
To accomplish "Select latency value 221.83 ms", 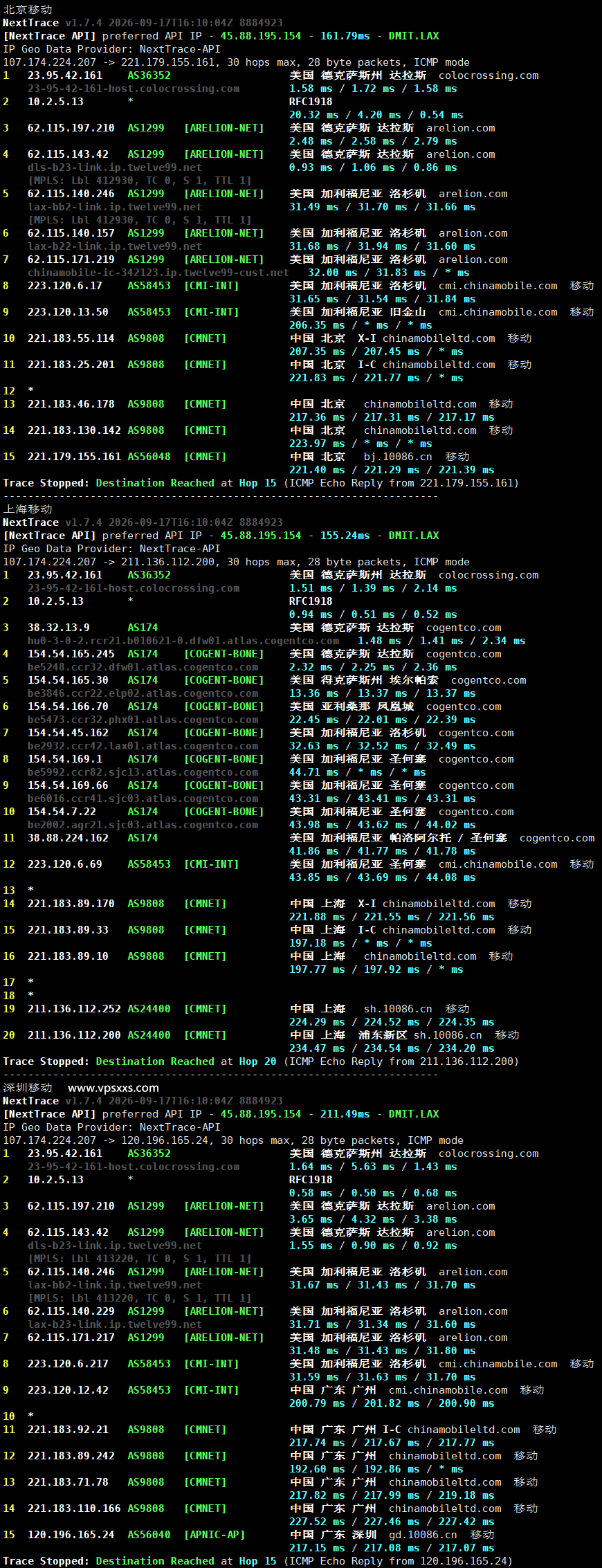I will tap(317, 378).
